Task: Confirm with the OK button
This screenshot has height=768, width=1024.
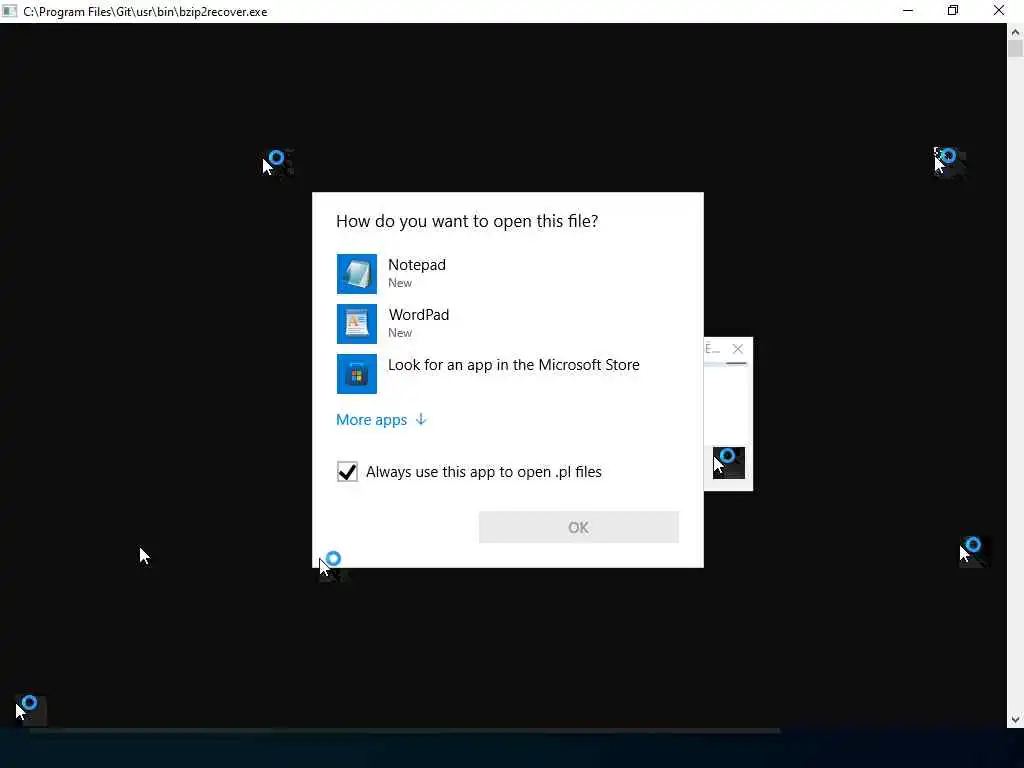Action: (x=579, y=527)
